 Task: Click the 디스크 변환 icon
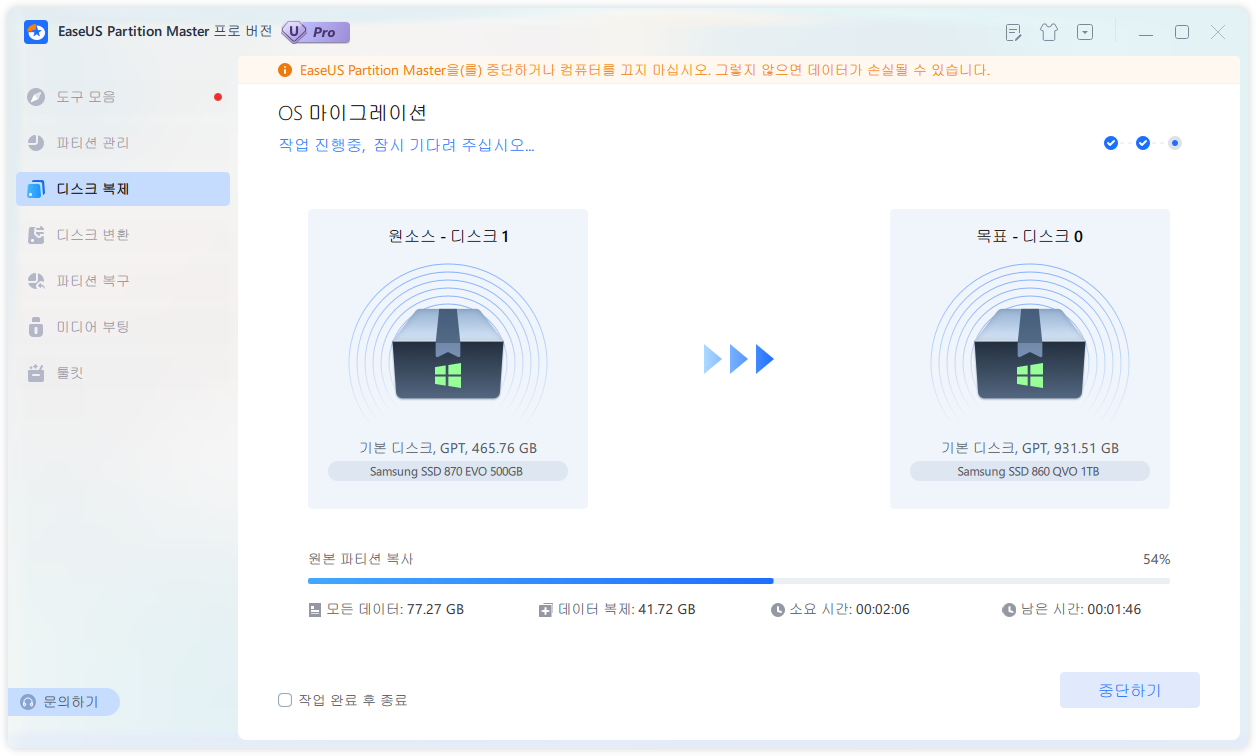[x=37, y=235]
